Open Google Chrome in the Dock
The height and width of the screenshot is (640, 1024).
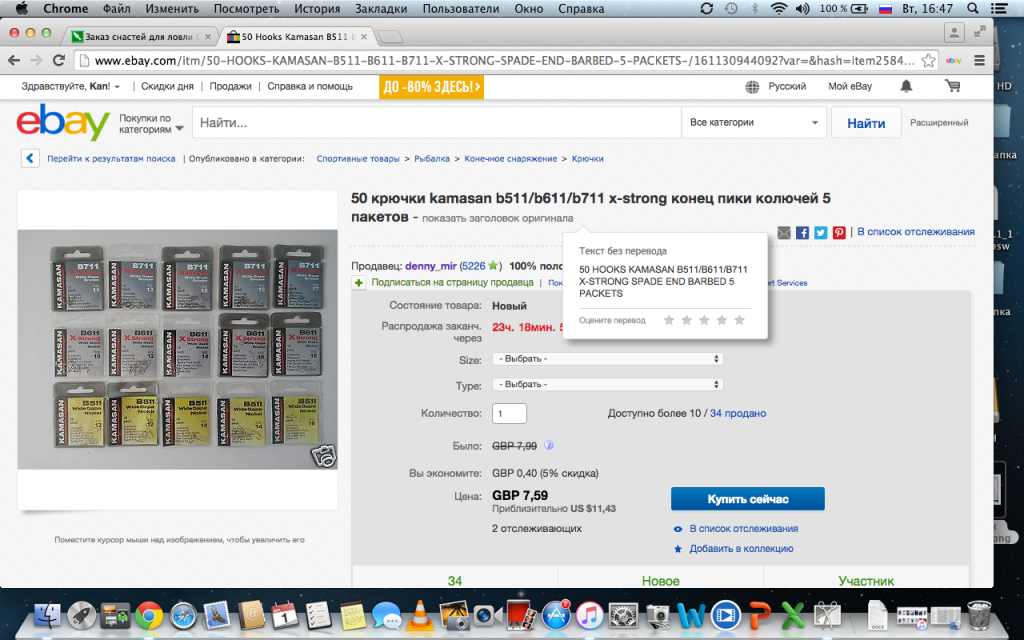pyautogui.click(x=149, y=616)
